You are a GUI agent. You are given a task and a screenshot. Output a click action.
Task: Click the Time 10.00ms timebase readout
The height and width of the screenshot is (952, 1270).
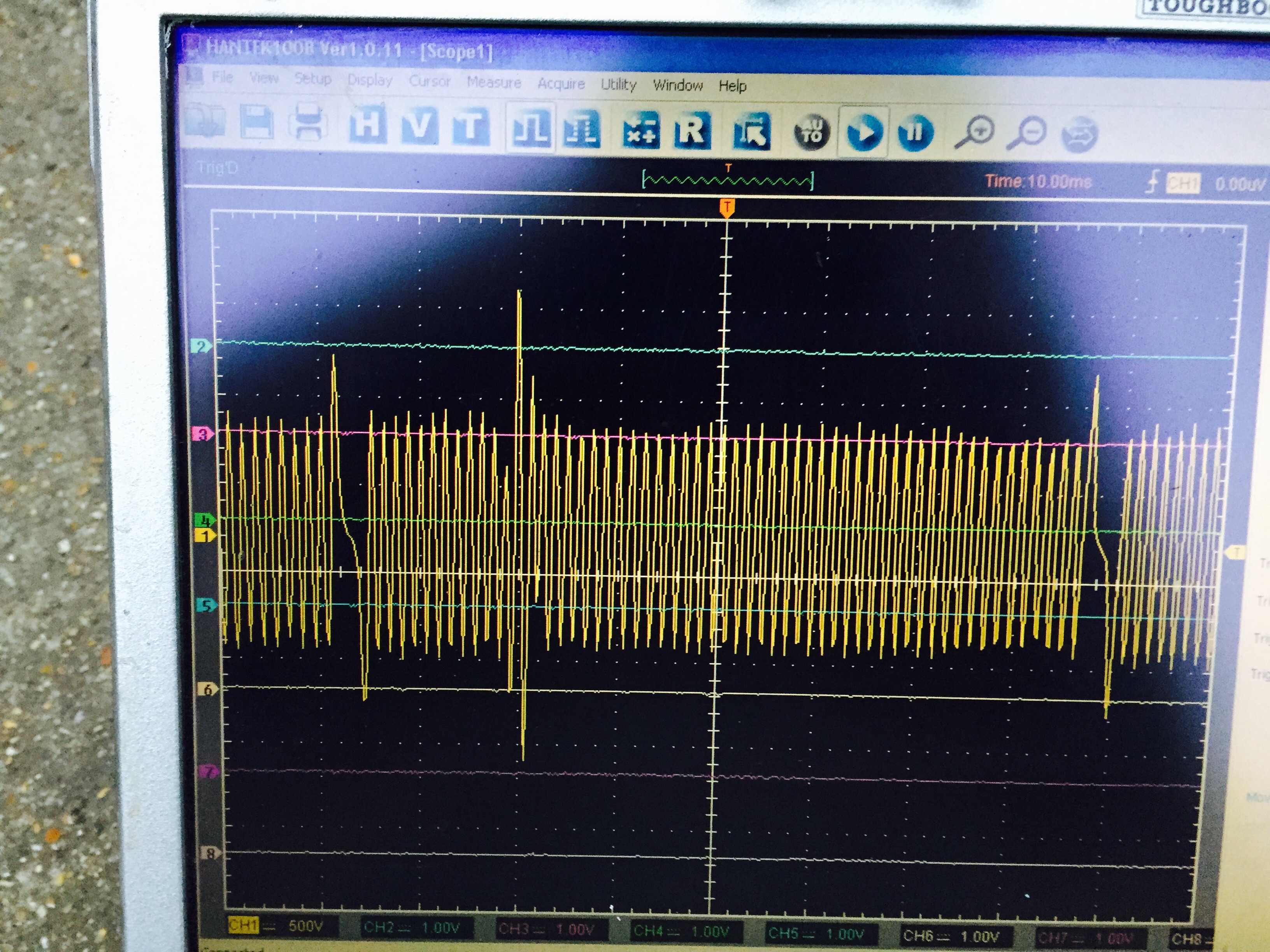pyautogui.click(x=1038, y=181)
